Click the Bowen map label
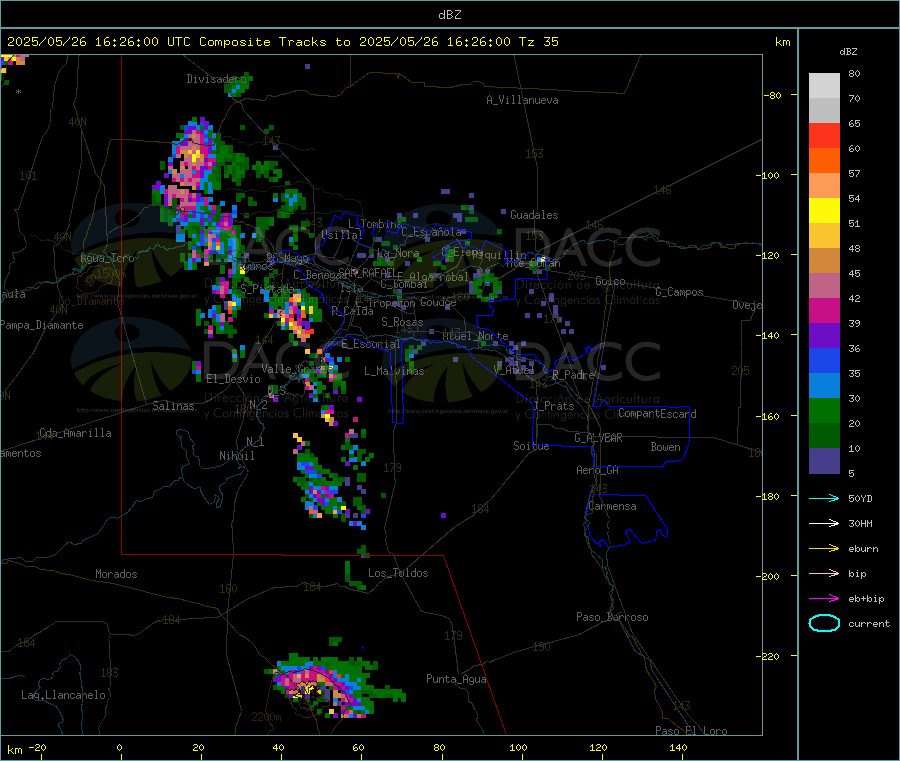Image resolution: width=900 pixels, height=761 pixels. pyautogui.click(x=665, y=446)
